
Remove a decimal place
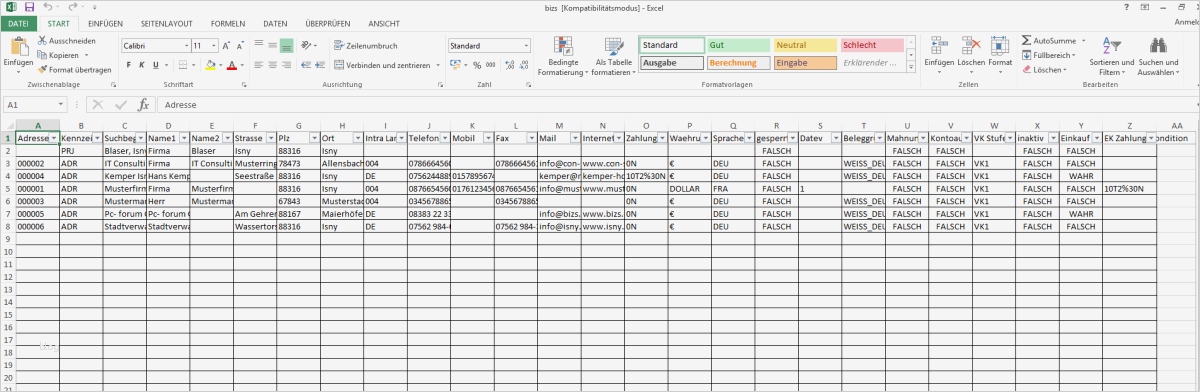(523, 65)
